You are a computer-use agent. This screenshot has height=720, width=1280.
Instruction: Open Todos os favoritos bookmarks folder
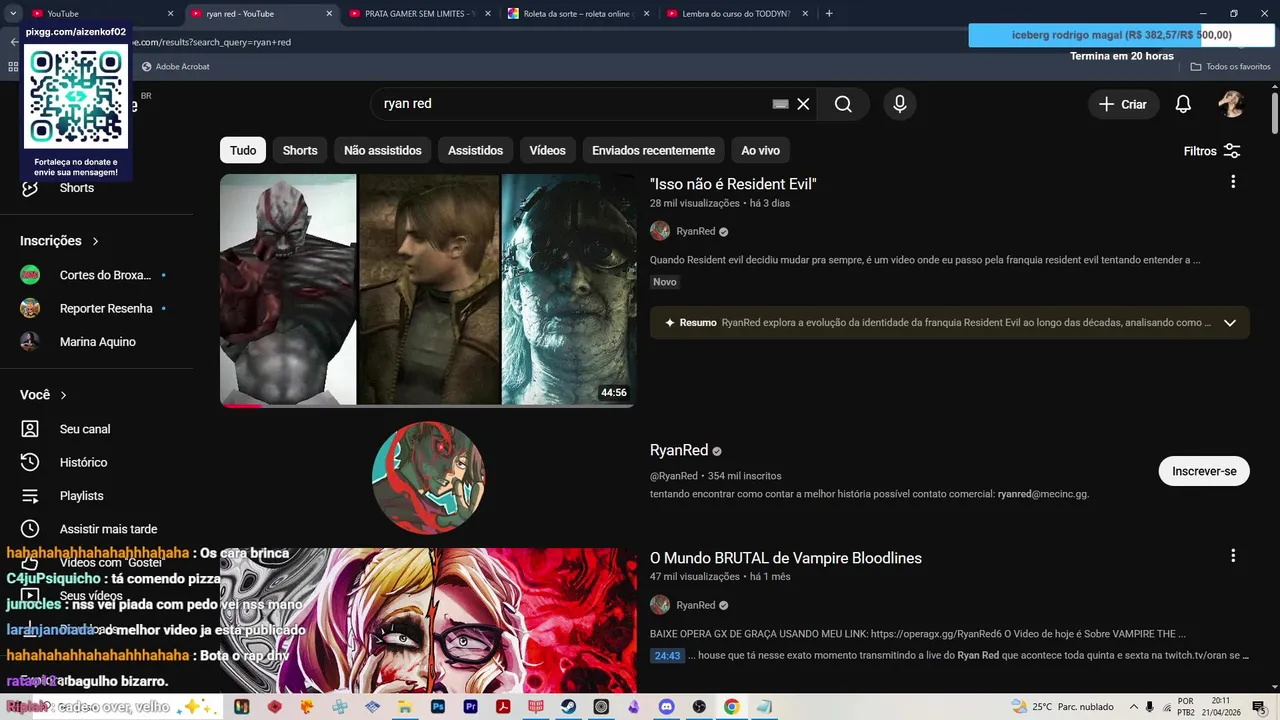click(x=1231, y=66)
